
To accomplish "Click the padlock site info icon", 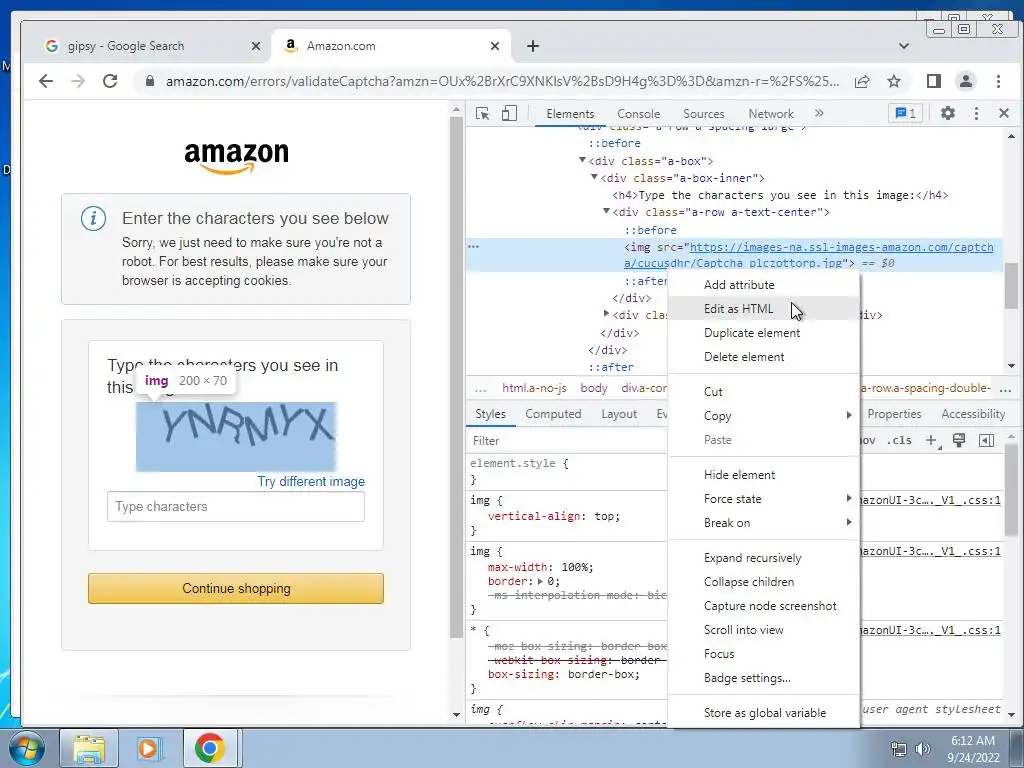I will click(x=150, y=81).
